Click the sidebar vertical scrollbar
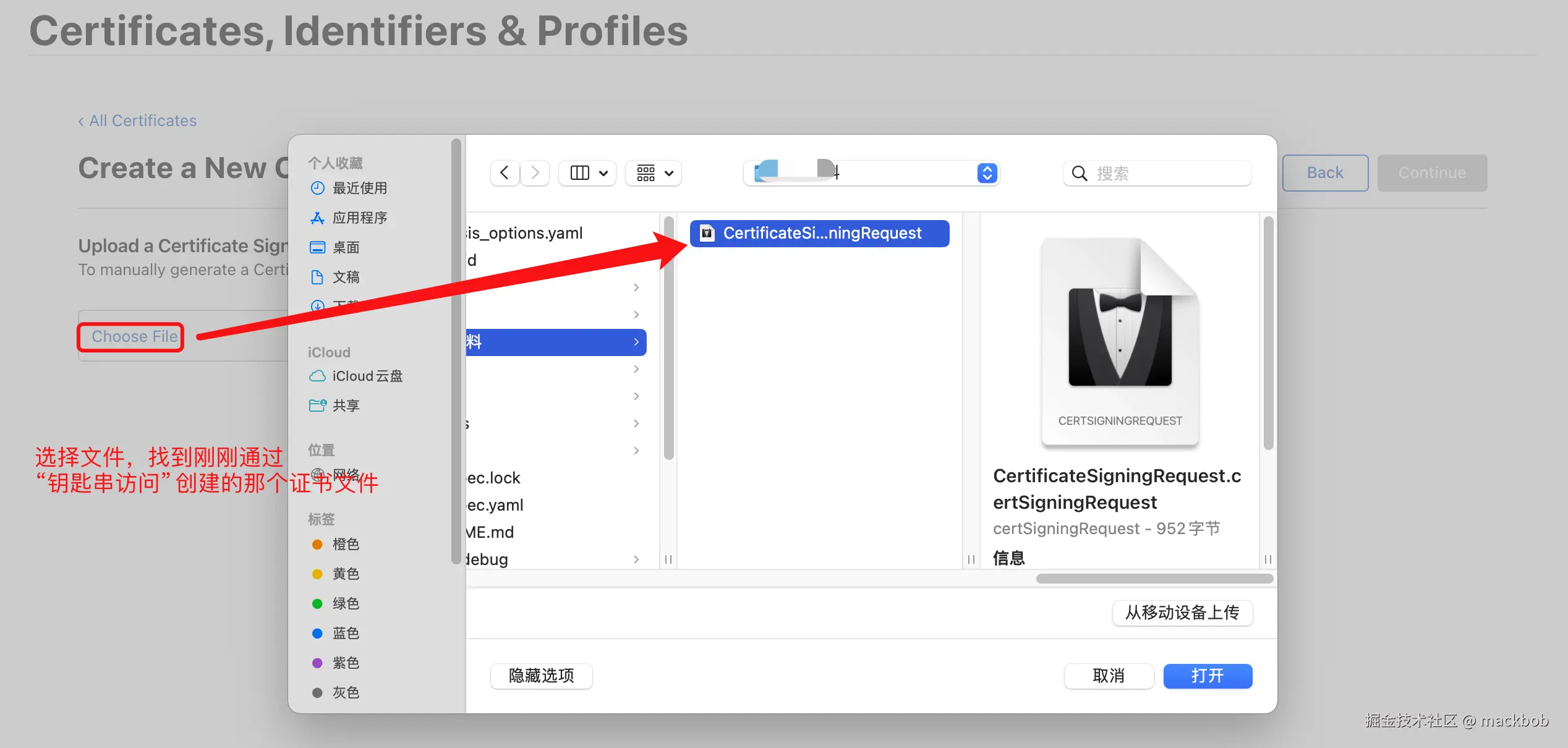 tap(456, 351)
